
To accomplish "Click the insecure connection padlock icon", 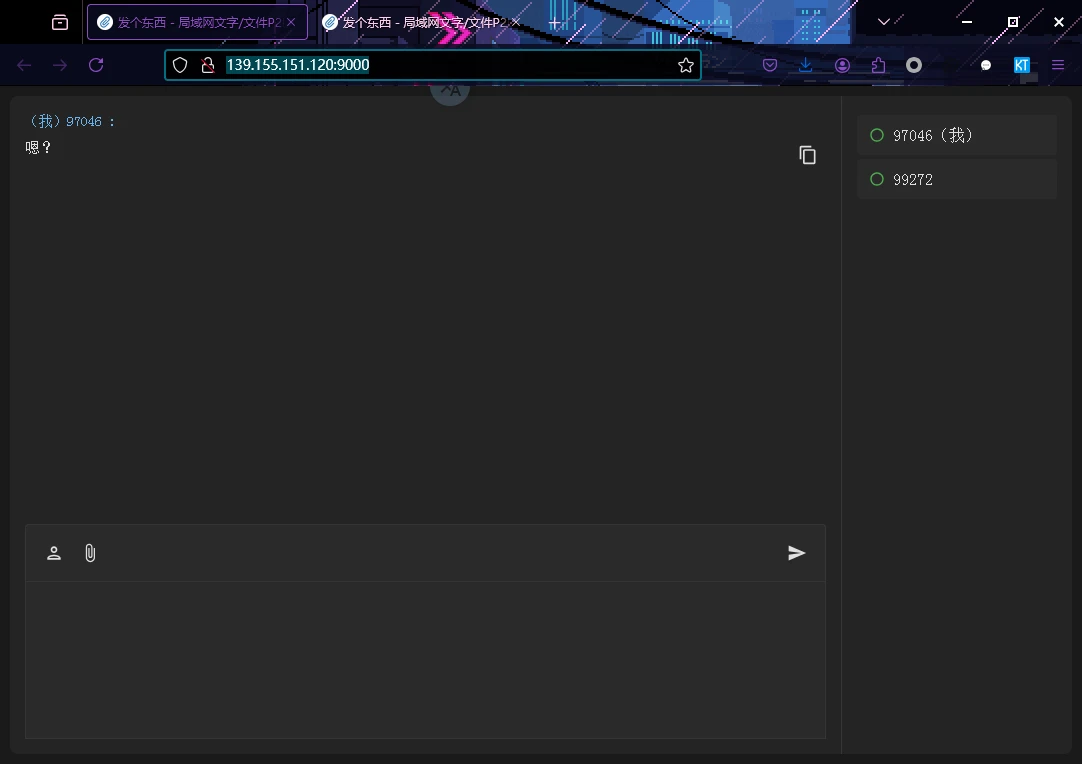I will (x=207, y=65).
